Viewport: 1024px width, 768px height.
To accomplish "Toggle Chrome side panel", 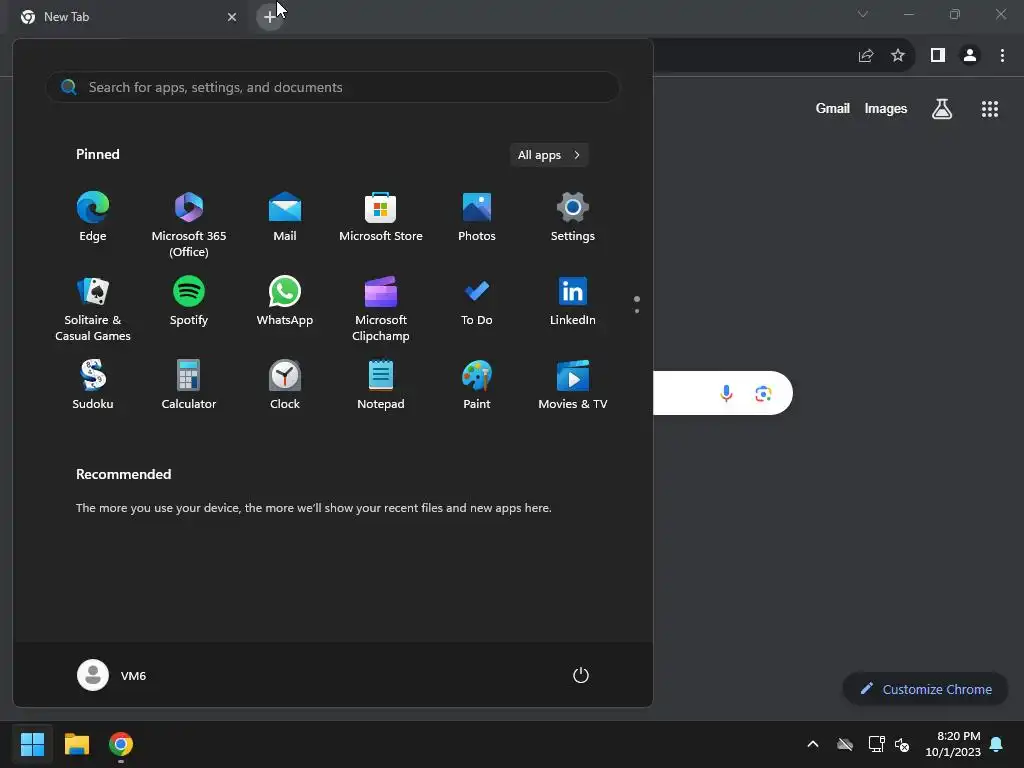I will 938,56.
